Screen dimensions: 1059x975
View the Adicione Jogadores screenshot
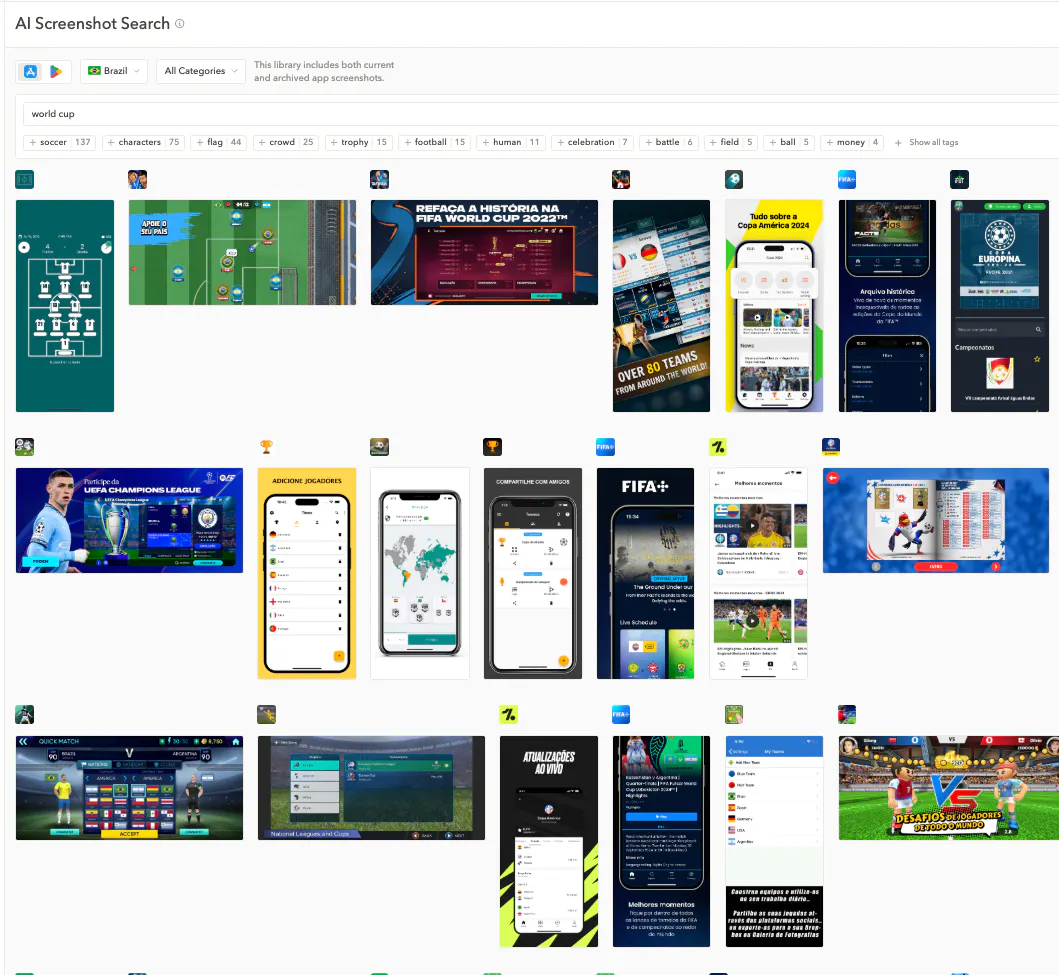pos(307,573)
